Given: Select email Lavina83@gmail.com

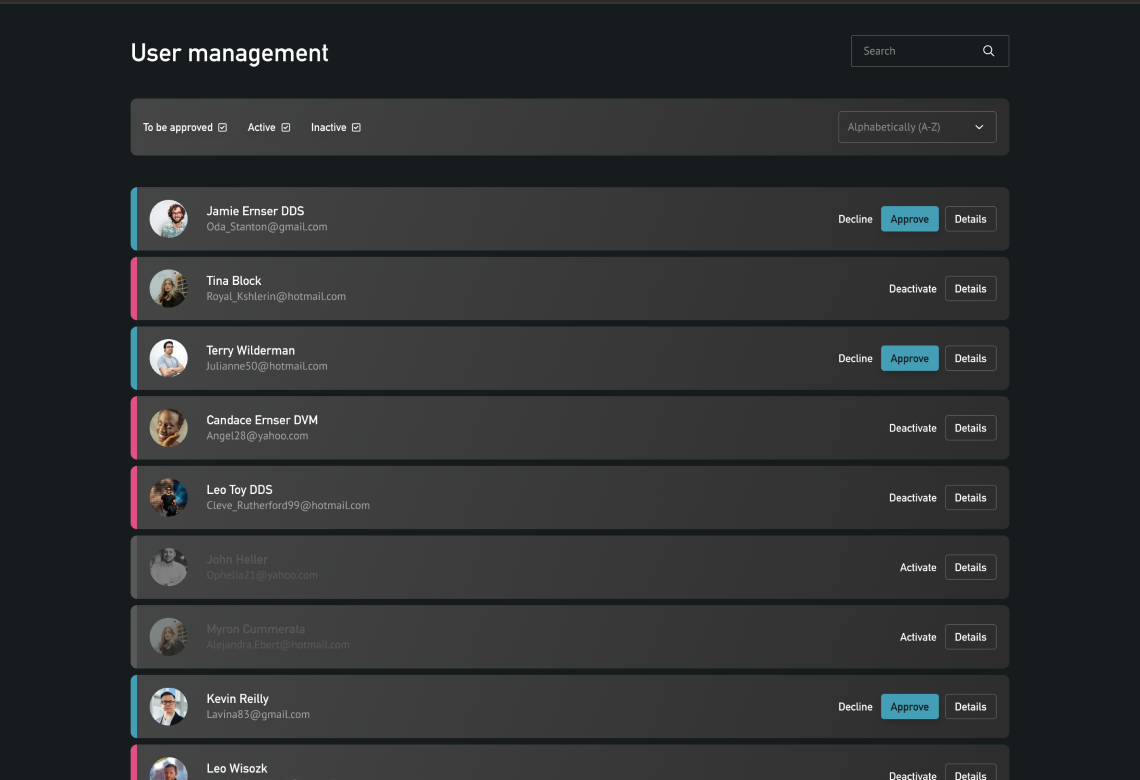Looking at the screenshot, I should point(258,715).
